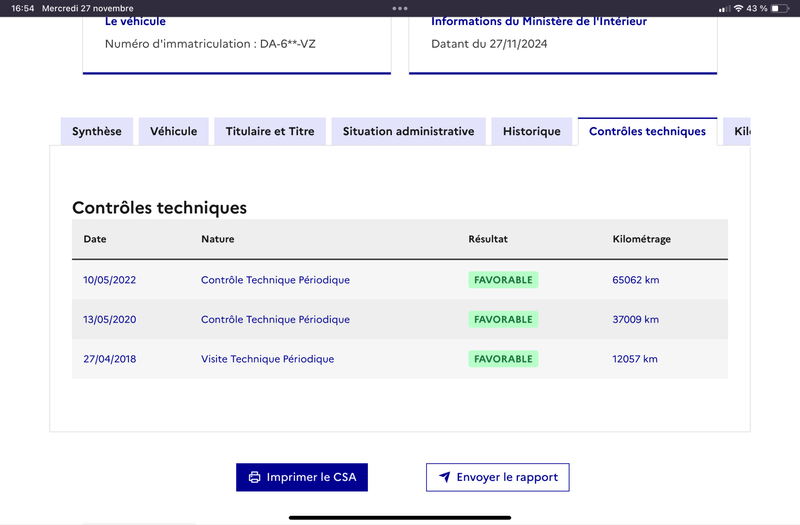Select the date 13/05/2020
Image resolution: width=800 pixels, height=525 pixels.
pos(110,319)
